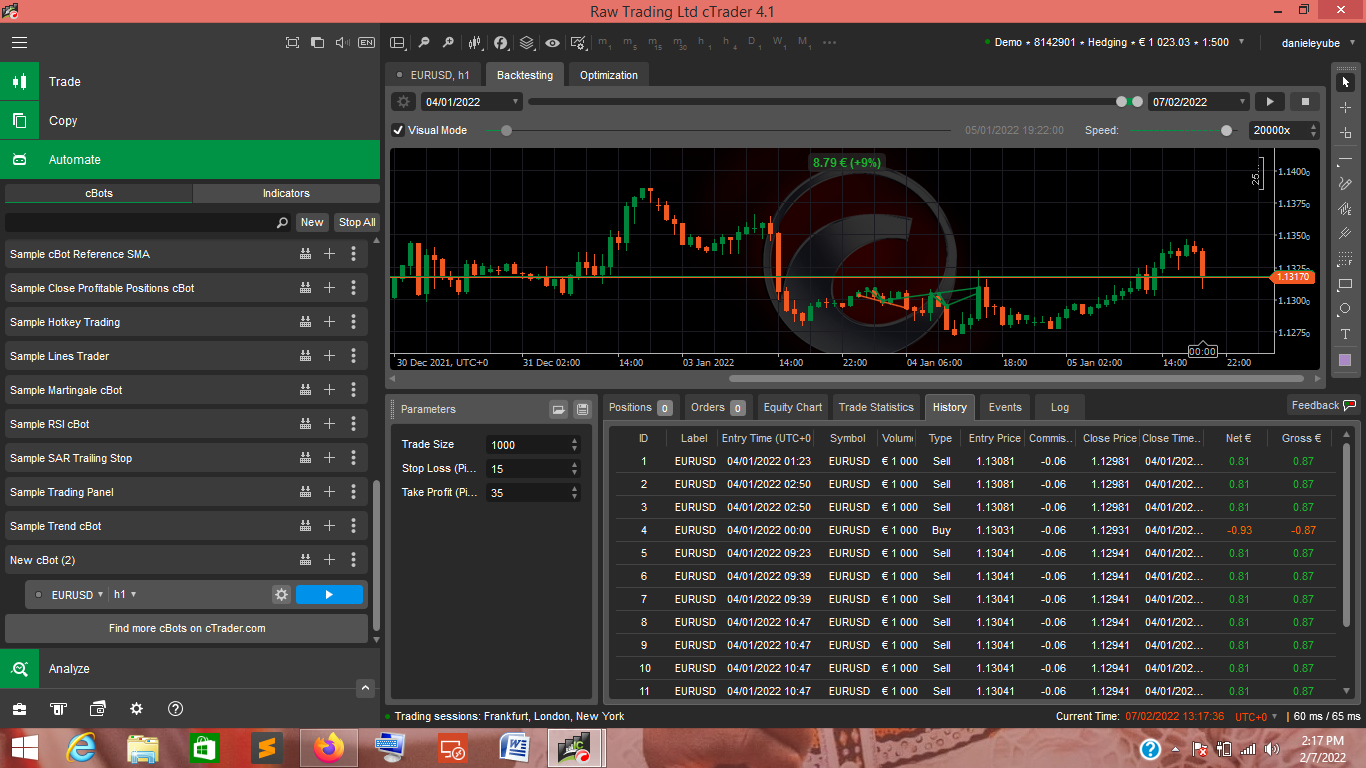Select the horizontal line drawing tool

pos(1345,160)
